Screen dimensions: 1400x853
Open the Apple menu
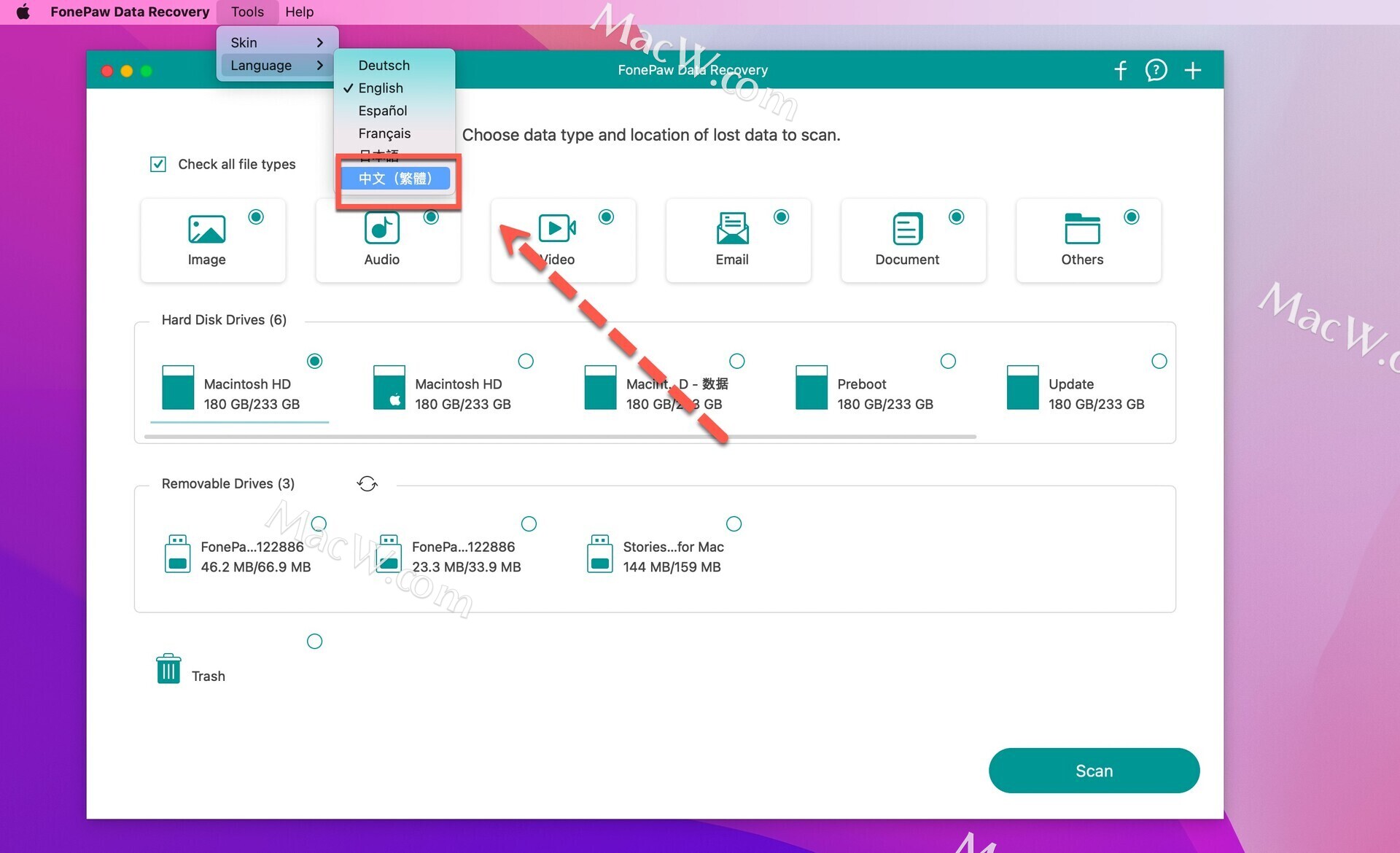(x=23, y=12)
